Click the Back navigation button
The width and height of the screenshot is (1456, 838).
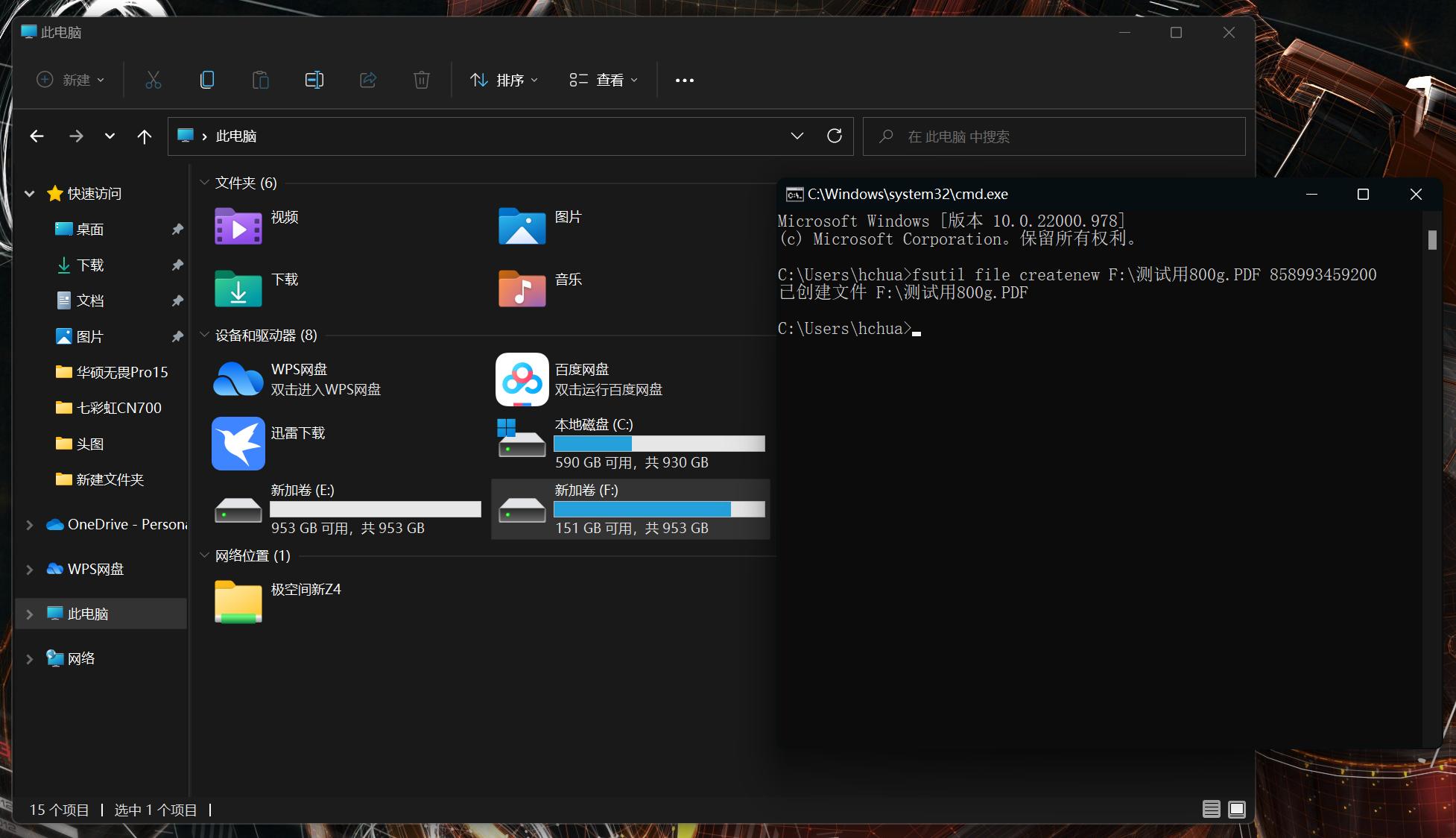pyautogui.click(x=37, y=136)
